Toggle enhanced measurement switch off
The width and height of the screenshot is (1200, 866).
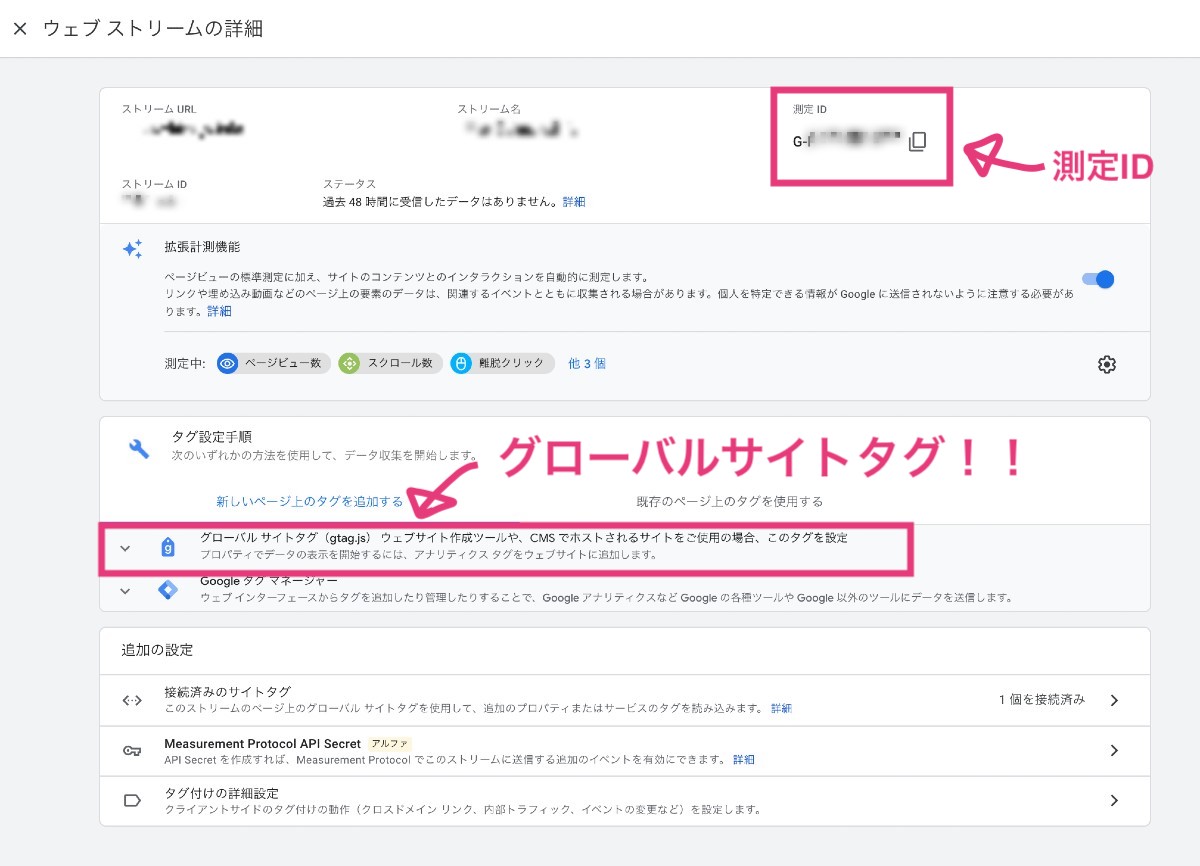1098,280
